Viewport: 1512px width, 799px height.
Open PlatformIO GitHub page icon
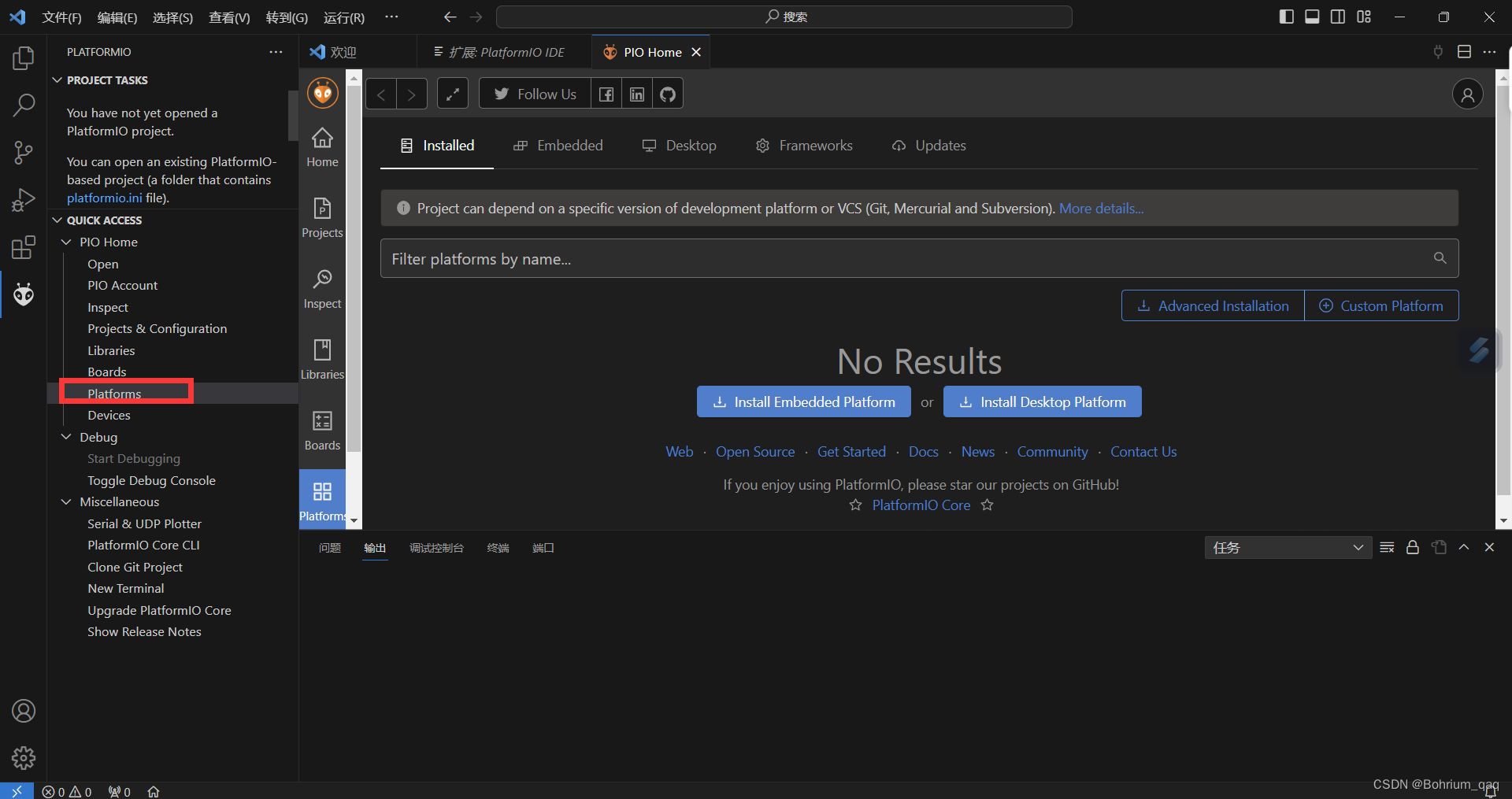click(668, 94)
